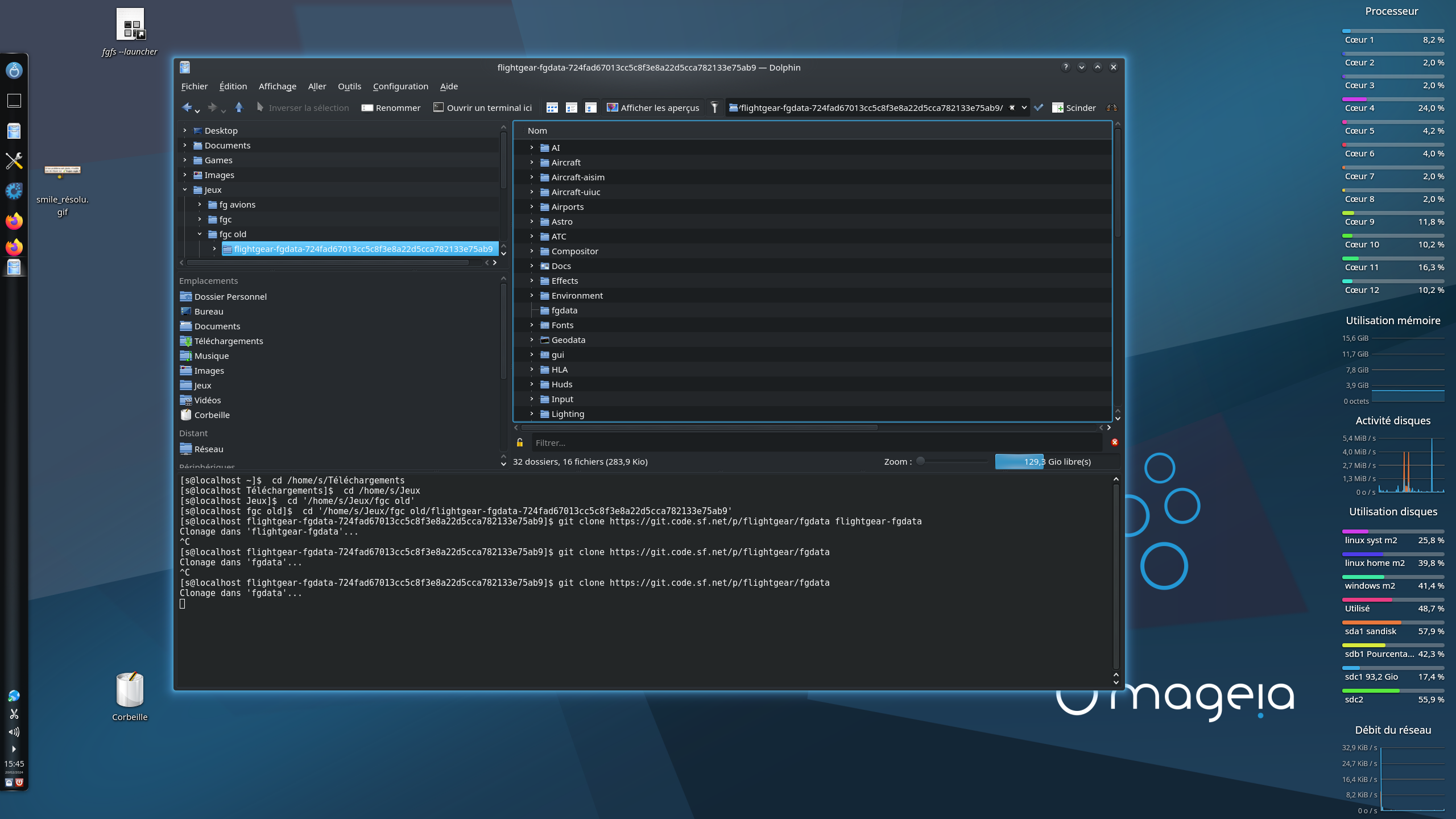Collapse the fgc old tree folder
Image resolution: width=1456 pixels, height=819 pixels.
click(x=200, y=234)
